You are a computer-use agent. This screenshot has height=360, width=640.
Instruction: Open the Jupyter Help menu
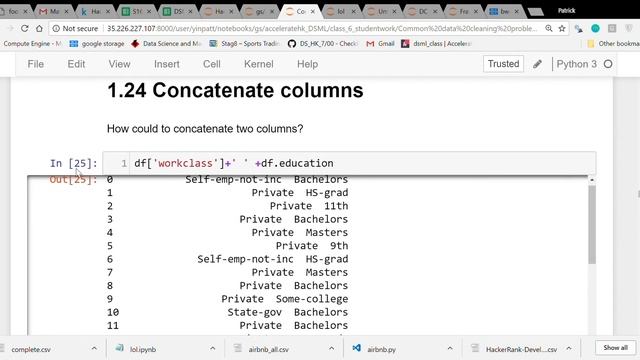307,64
